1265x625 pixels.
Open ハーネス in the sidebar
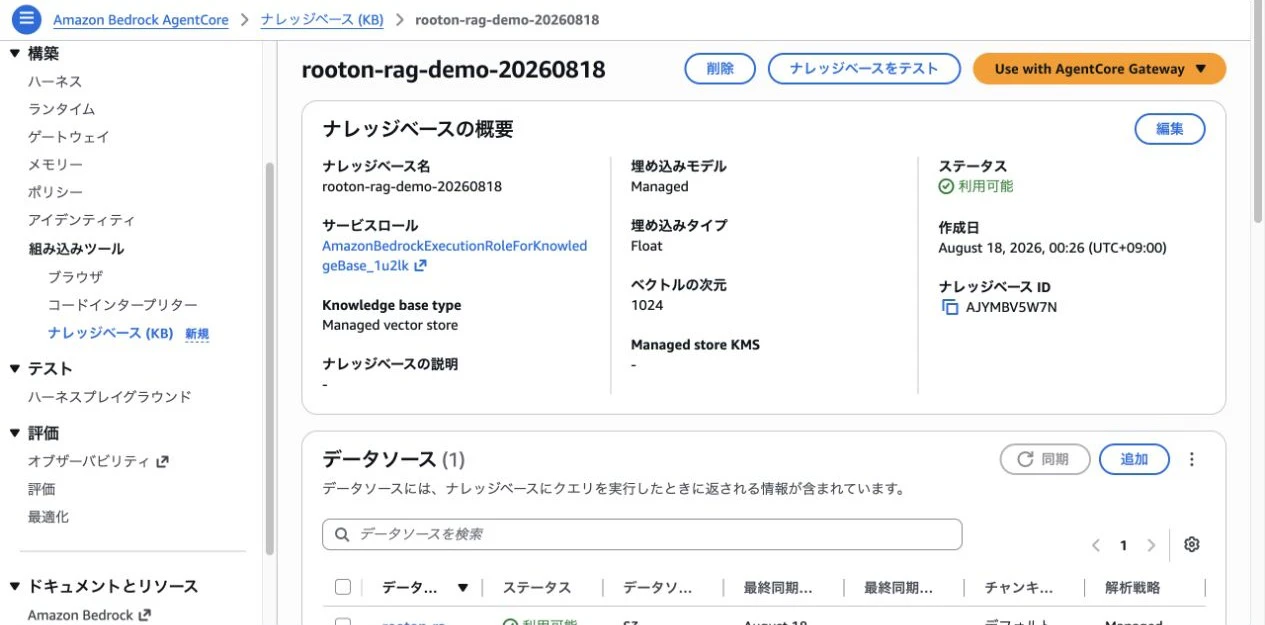click(55, 81)
